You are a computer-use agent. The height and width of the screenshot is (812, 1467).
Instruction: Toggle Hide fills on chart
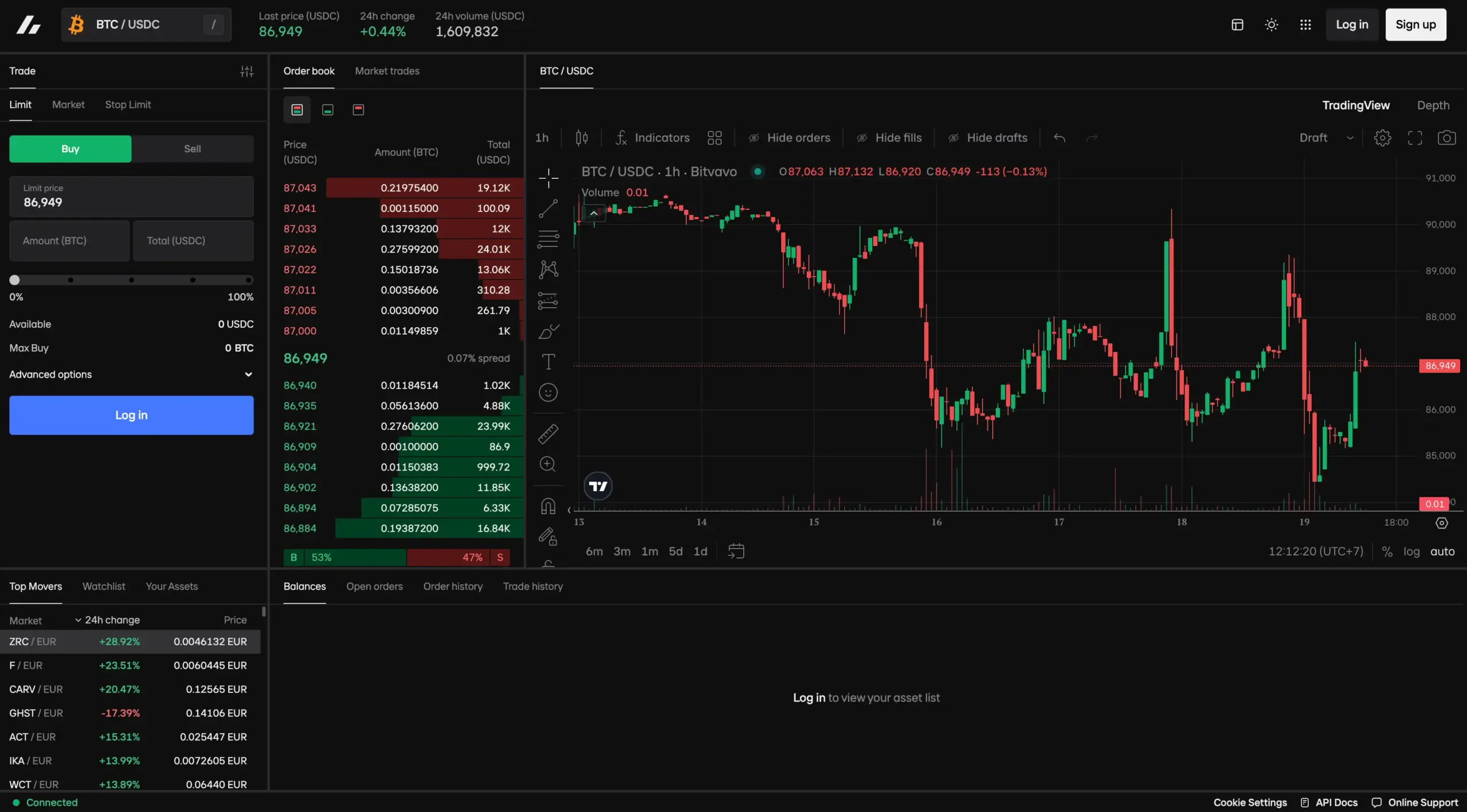click(x=889, y=138)
